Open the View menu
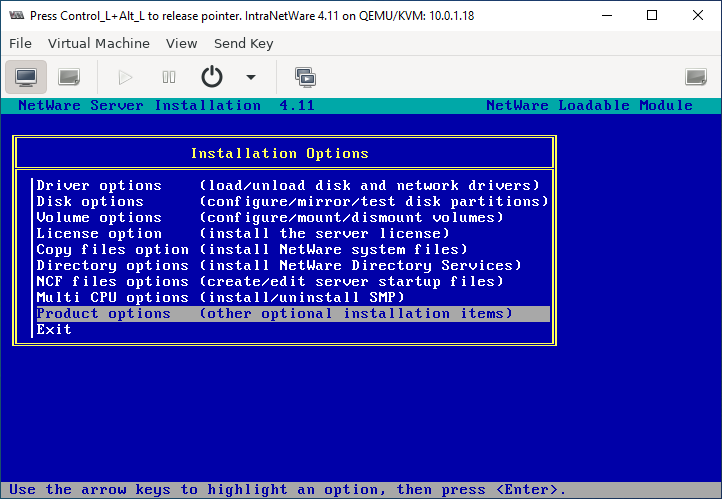 click(181, 43)
